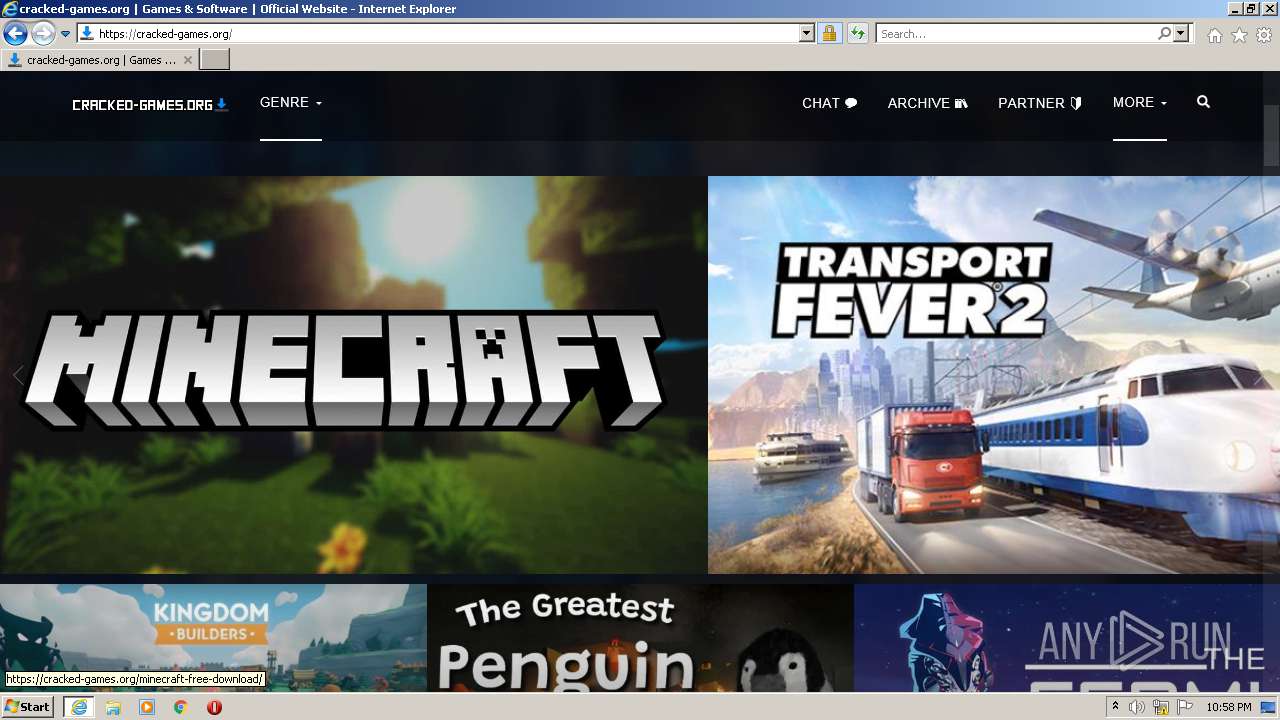
Task: Expand the MORE menu
Action: pos(1140,103)
